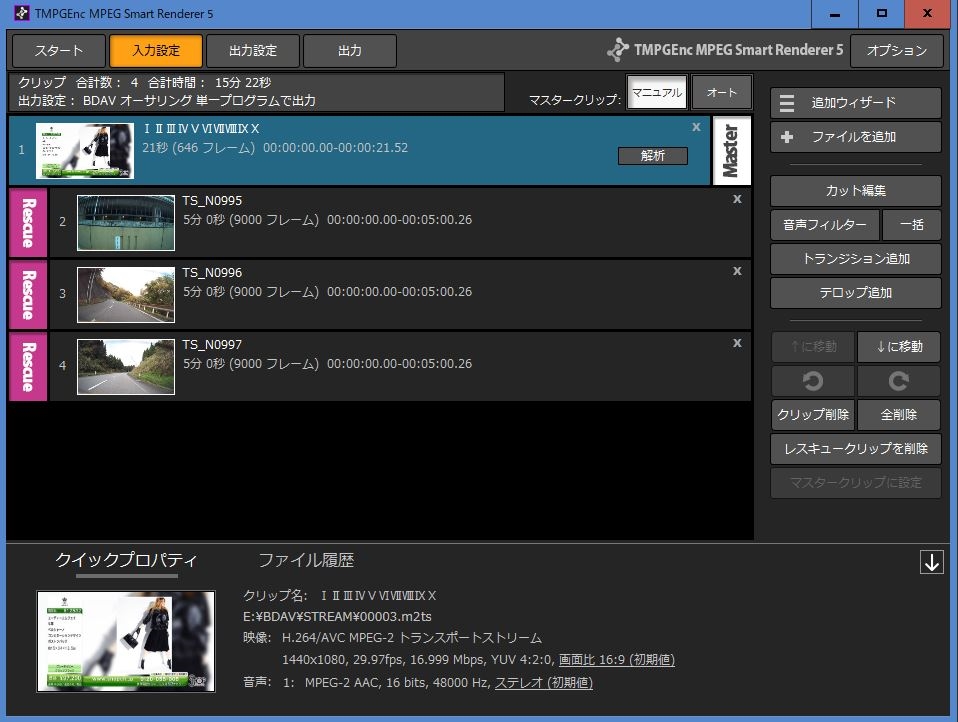Image resolution: width=958 pixels, height=722 pixels.
Task: Click クリップ削除 button
Action: point(813,415)
